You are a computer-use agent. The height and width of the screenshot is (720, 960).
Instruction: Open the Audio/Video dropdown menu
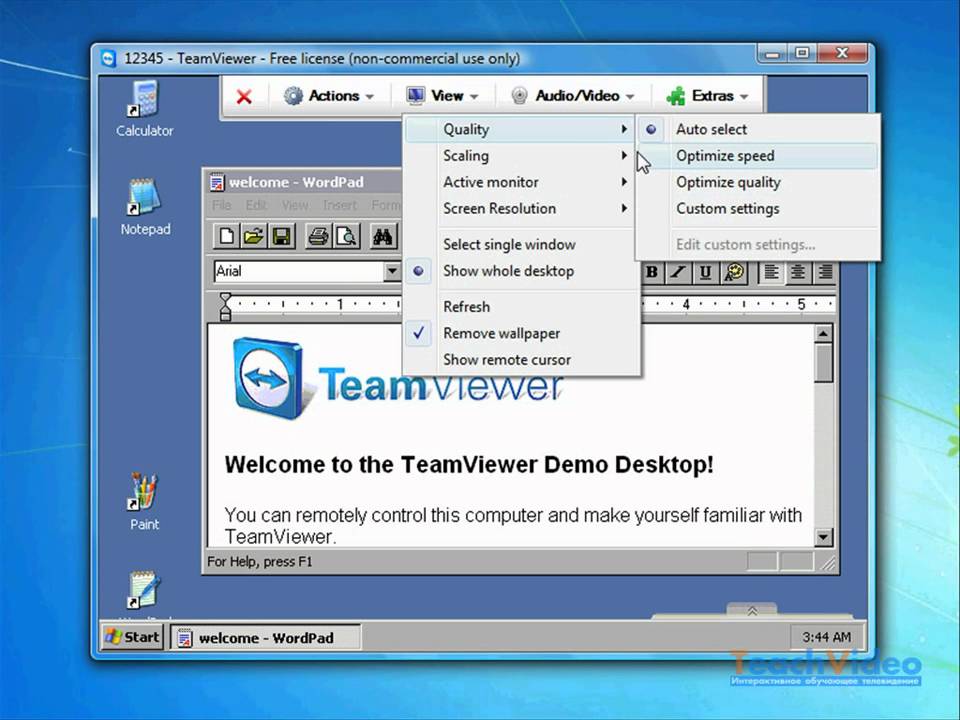click(571, 96)
